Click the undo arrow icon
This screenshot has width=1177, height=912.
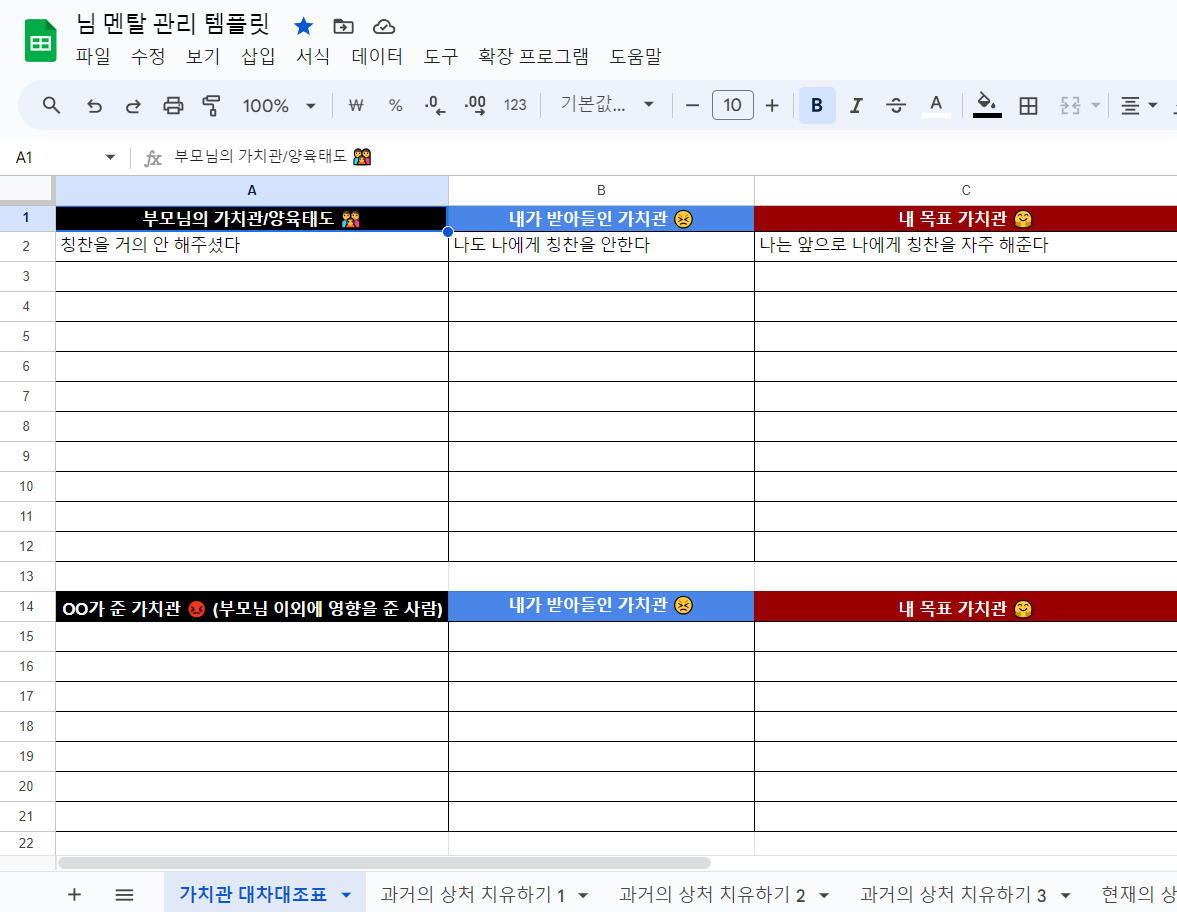95,105
